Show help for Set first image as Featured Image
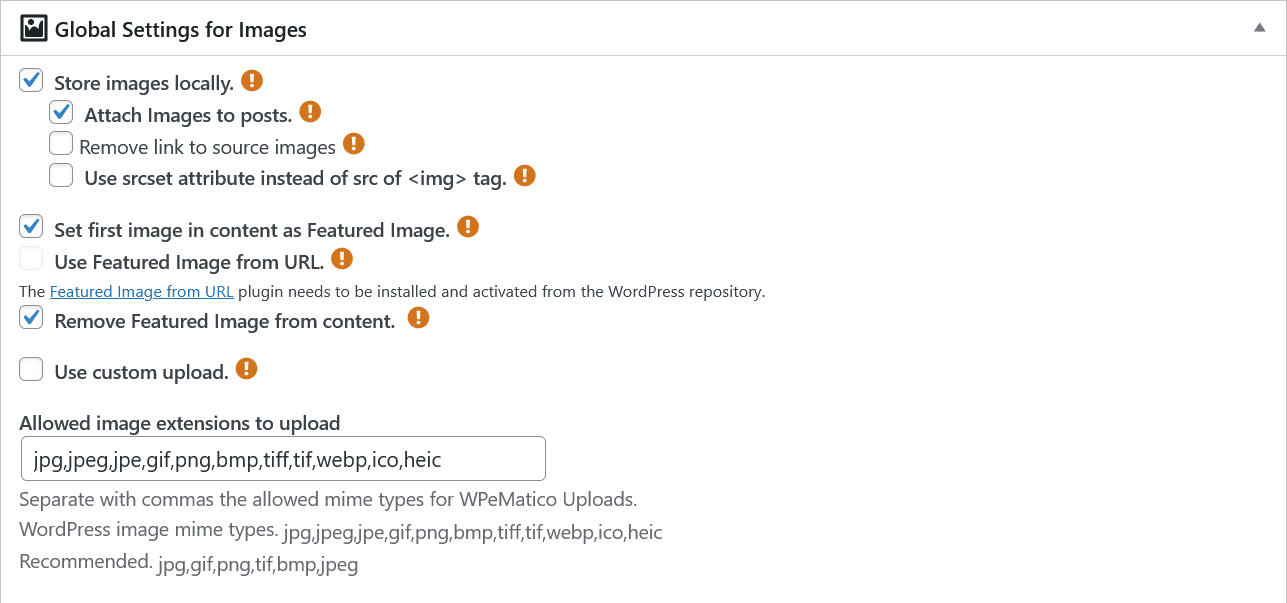Screen dimensions: 1287x603 tap(468, 227)
